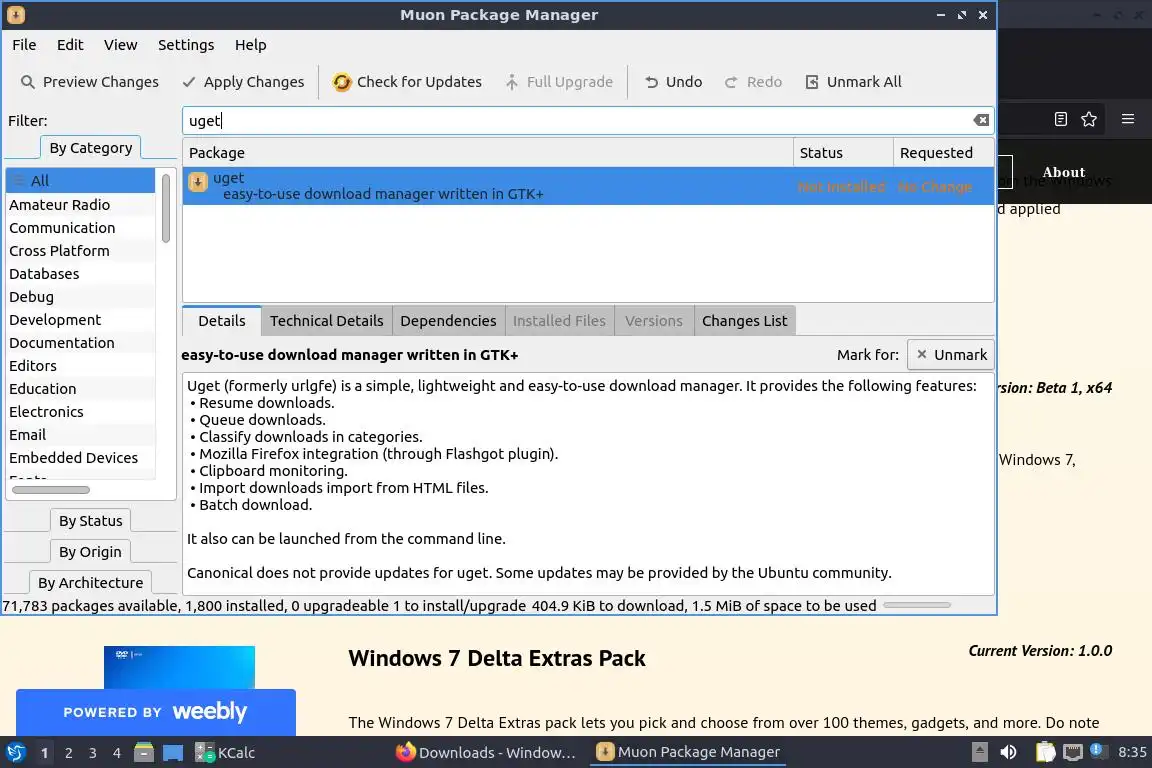Open the Help menu

click(251, 45)
